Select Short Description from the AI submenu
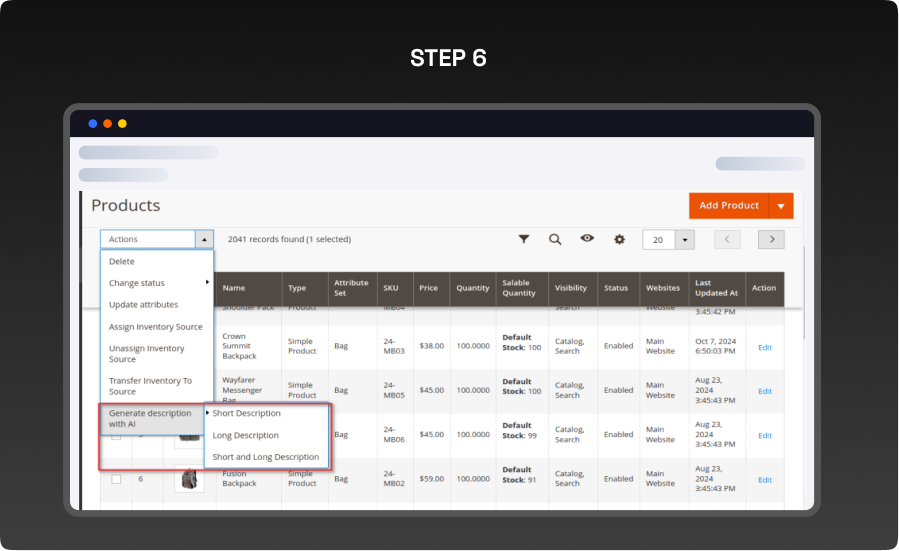The height and width of the screenshot is (551, 899). pos(247,413)
